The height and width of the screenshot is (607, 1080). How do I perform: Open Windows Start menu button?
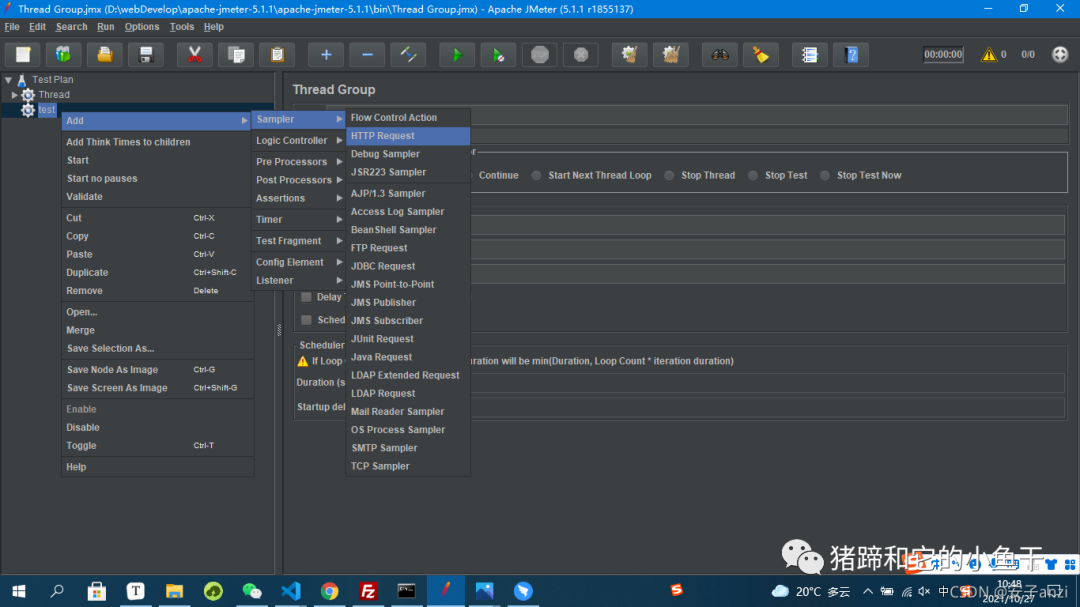[x=19, y=590]
